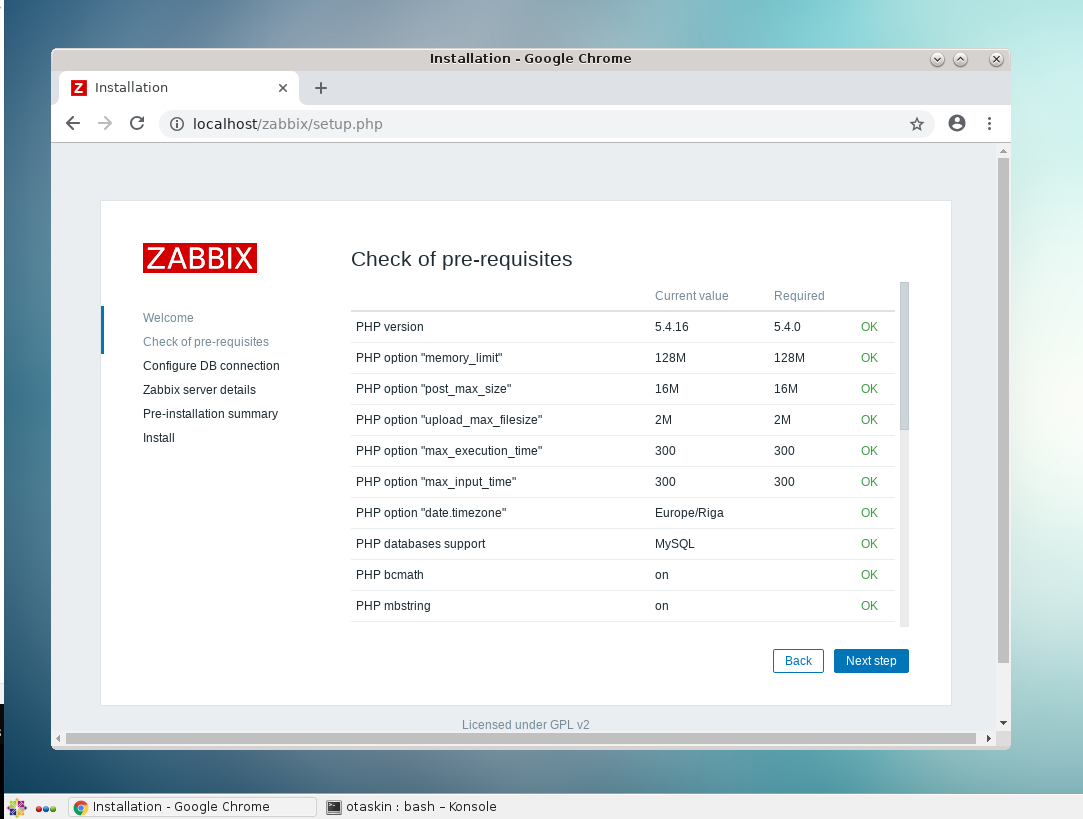Bookmark this page with the star icon
Viewport: 1083px width, 819px height.
pyautogui.click(x=917, y=124)
